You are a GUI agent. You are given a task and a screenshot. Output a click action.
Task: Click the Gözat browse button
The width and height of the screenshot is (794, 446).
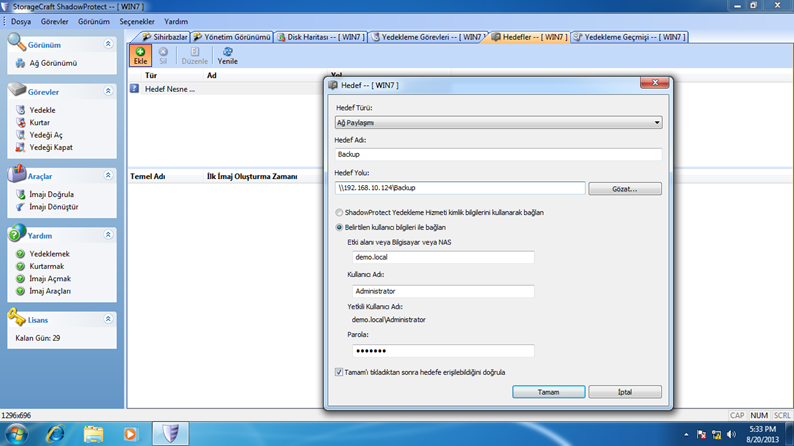click(x=625, y=189)
